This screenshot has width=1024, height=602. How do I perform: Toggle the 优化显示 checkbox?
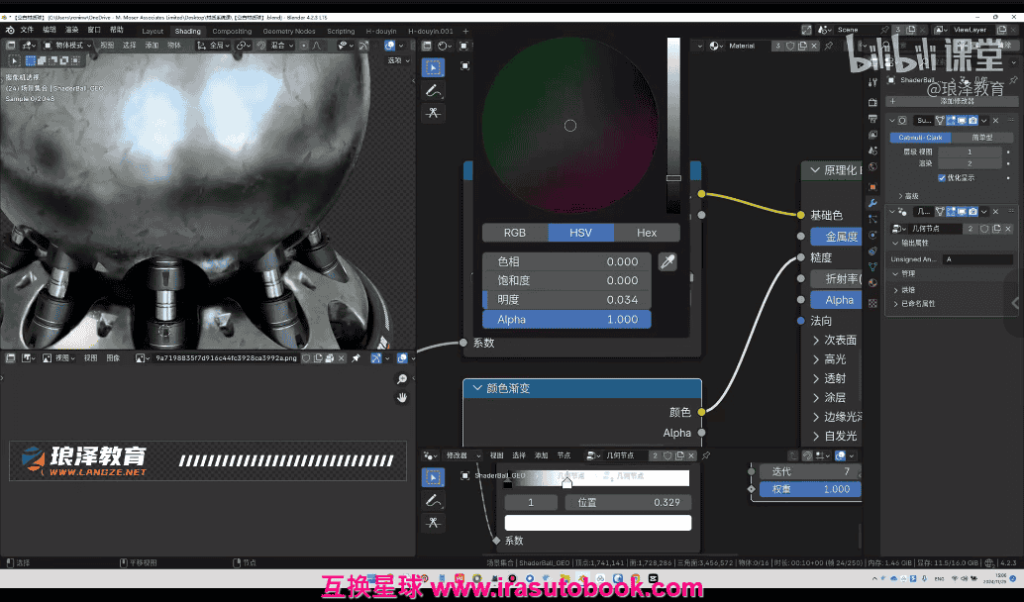pos(942,178)
